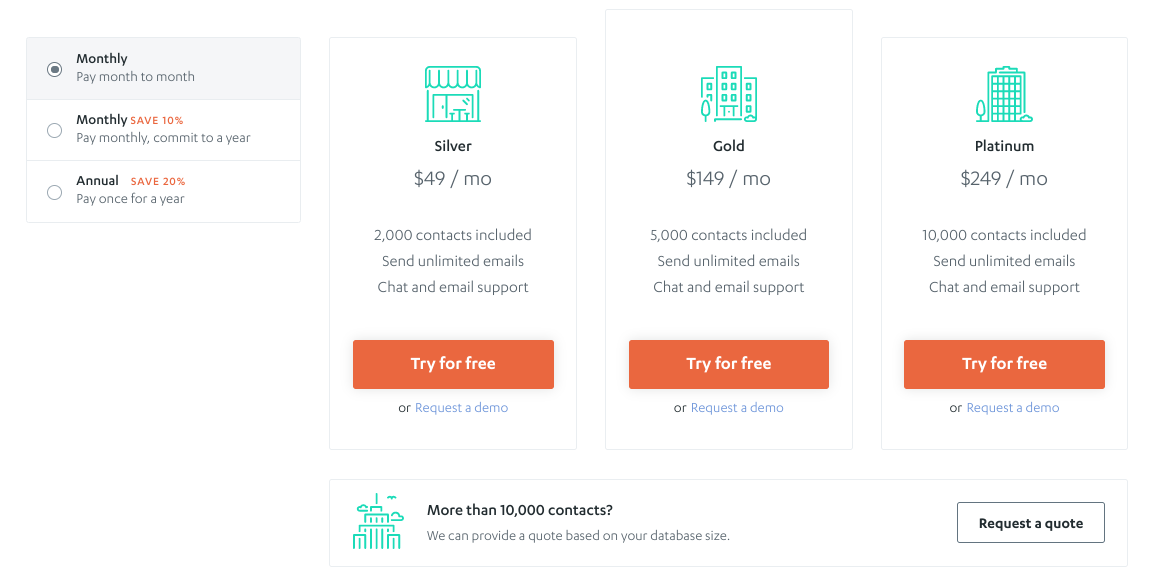The image size is (1154, 577).
Task: Click the city skyline enterprise icon
Action: click(x=377, y=522)
